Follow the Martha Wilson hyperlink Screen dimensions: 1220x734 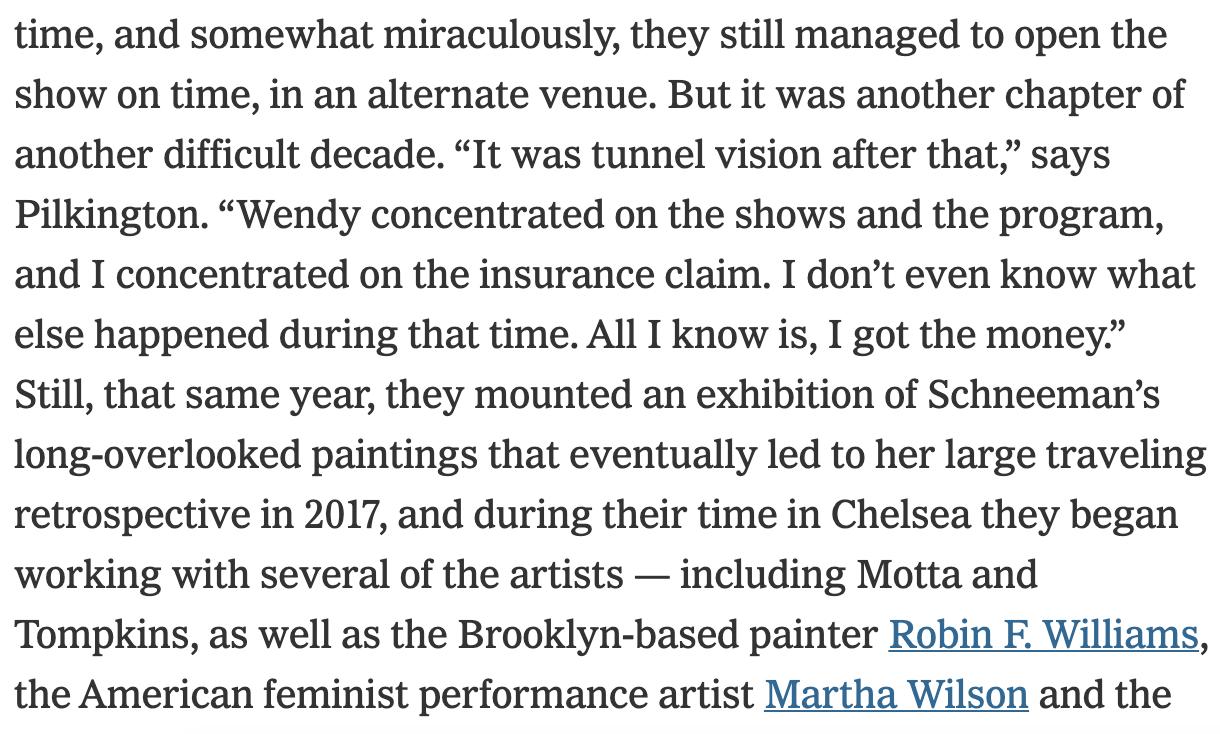[896, 695]
